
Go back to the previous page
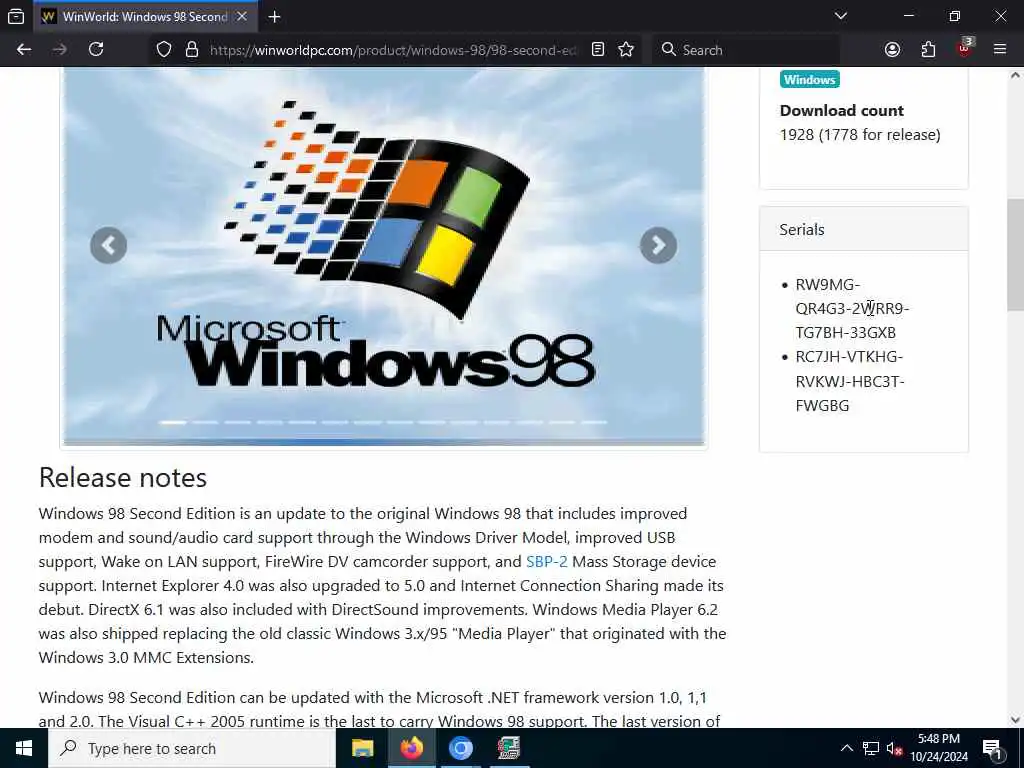tap(24, 50)
